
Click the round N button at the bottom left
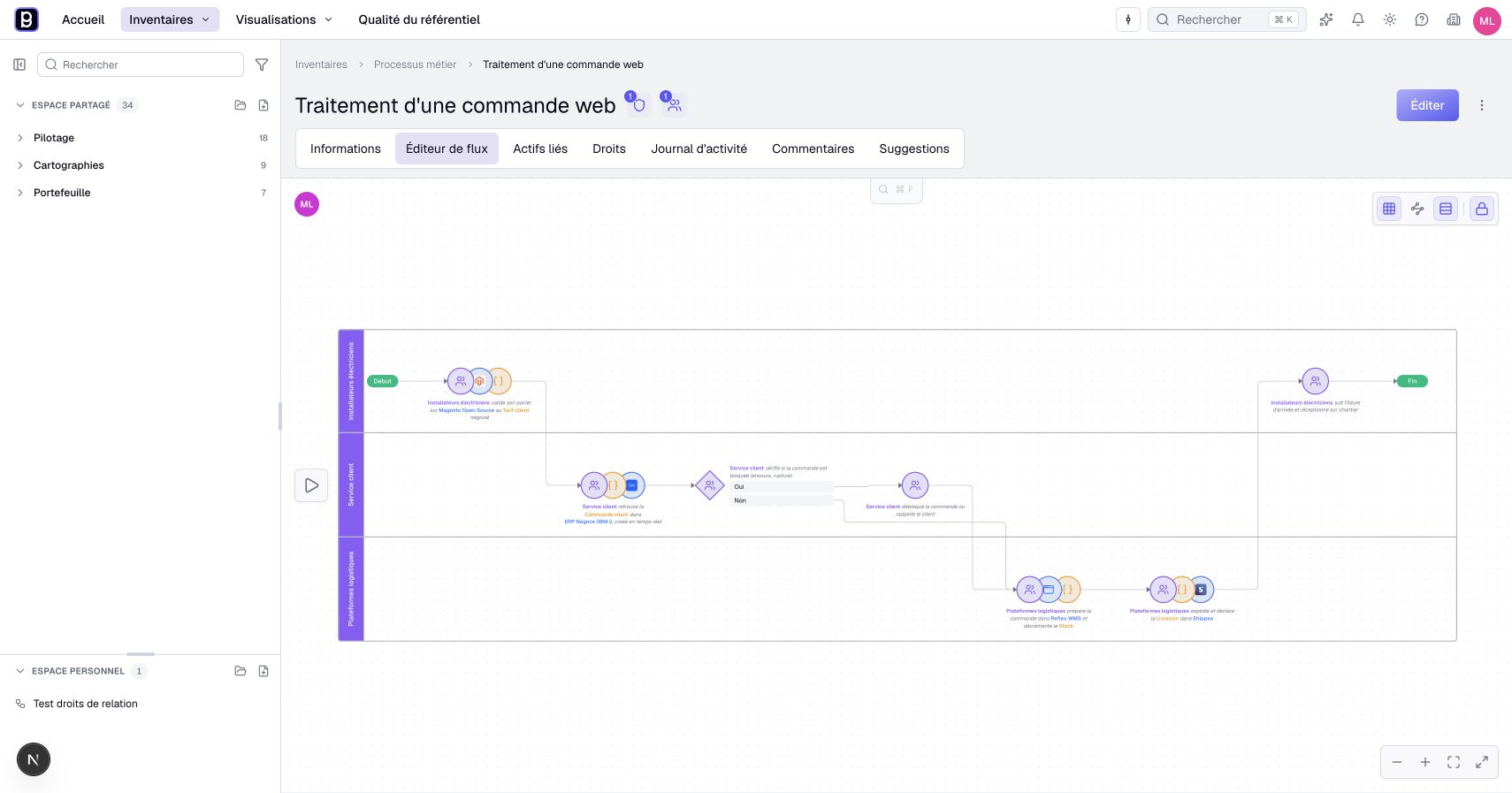click(x=34, y=759)
